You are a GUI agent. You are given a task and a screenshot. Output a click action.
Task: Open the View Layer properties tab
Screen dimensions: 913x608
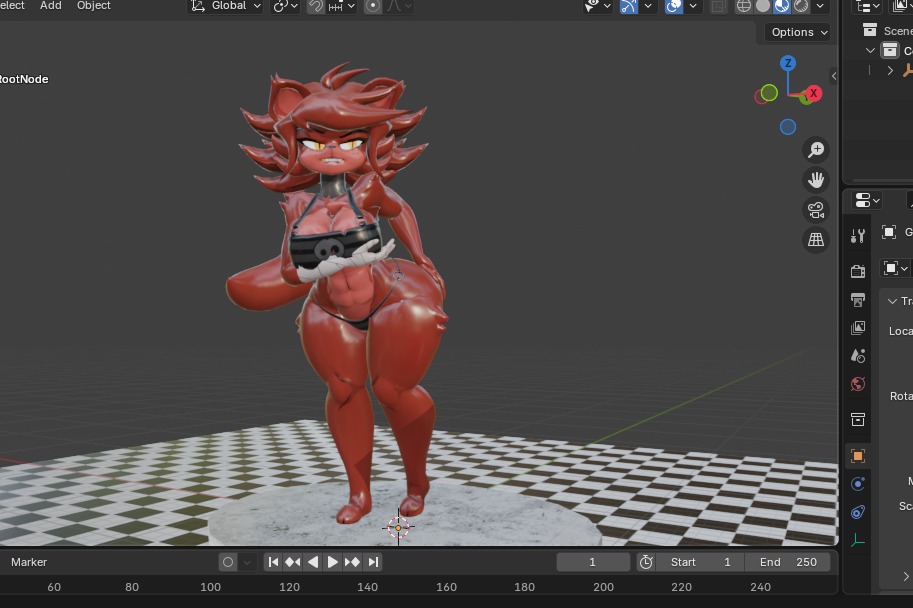[858, 328]
